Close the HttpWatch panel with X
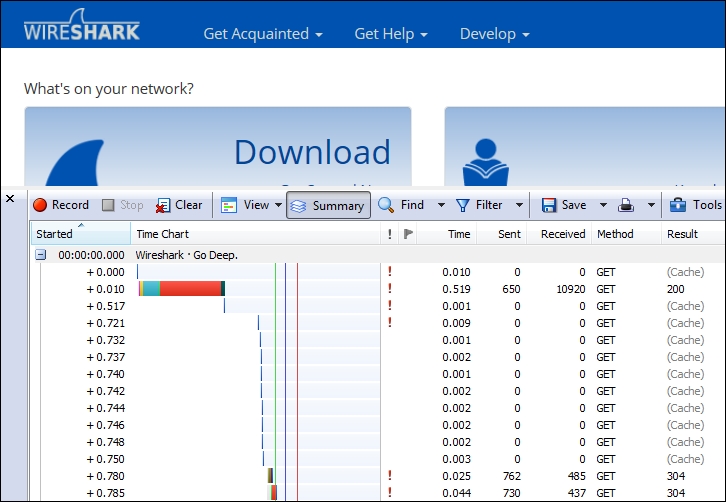Image resolution: width=726 pixels, height=502 pixels. coord(10,199)
